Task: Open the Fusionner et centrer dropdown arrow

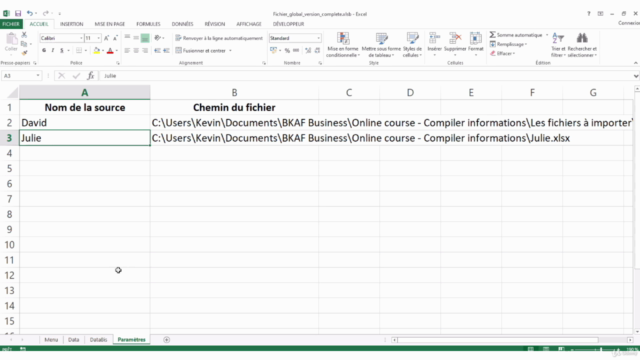Action: [x=230, y=51]
